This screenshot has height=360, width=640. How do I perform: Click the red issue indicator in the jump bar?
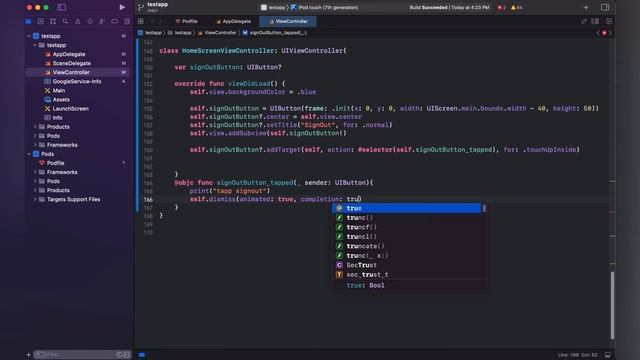click(604, 33)
